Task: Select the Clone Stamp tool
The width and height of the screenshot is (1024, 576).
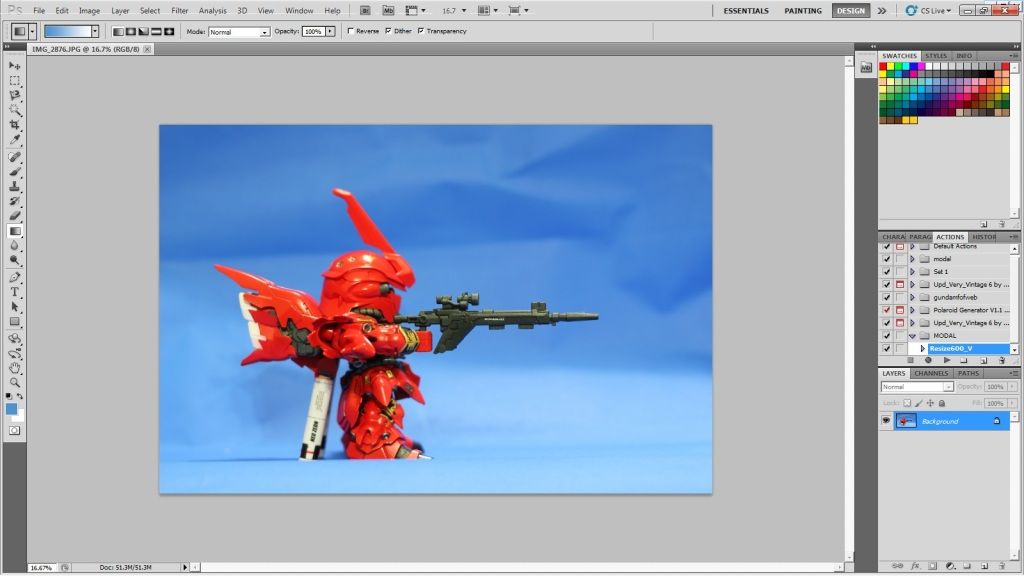Action: click(14, 186)
